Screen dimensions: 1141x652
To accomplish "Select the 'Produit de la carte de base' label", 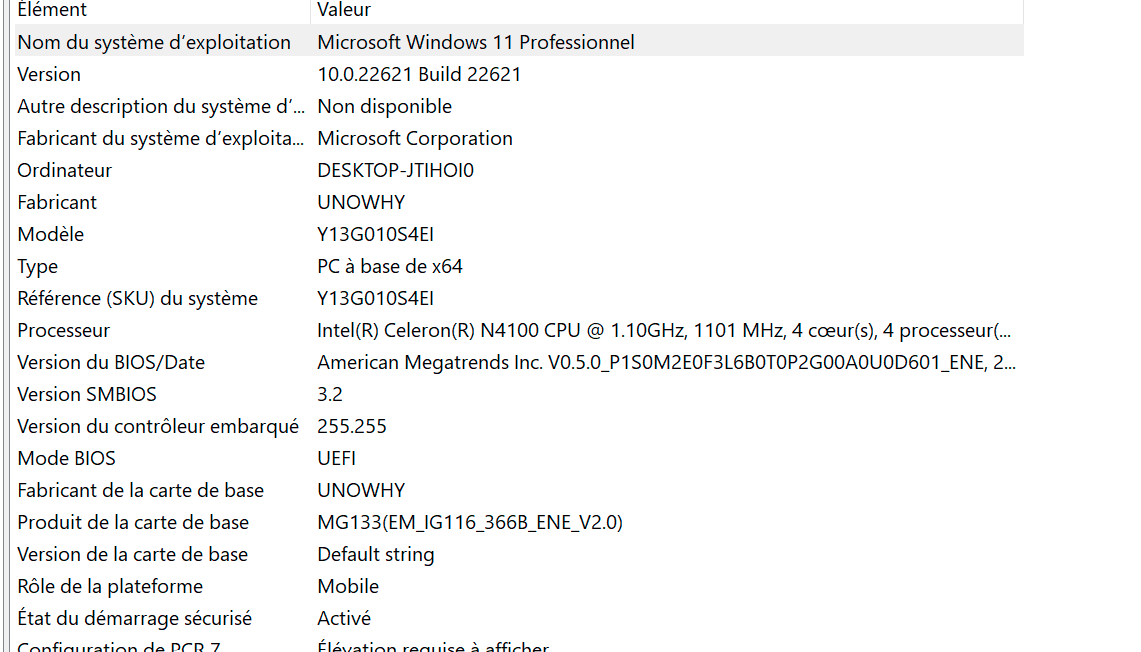I will 133,522.
